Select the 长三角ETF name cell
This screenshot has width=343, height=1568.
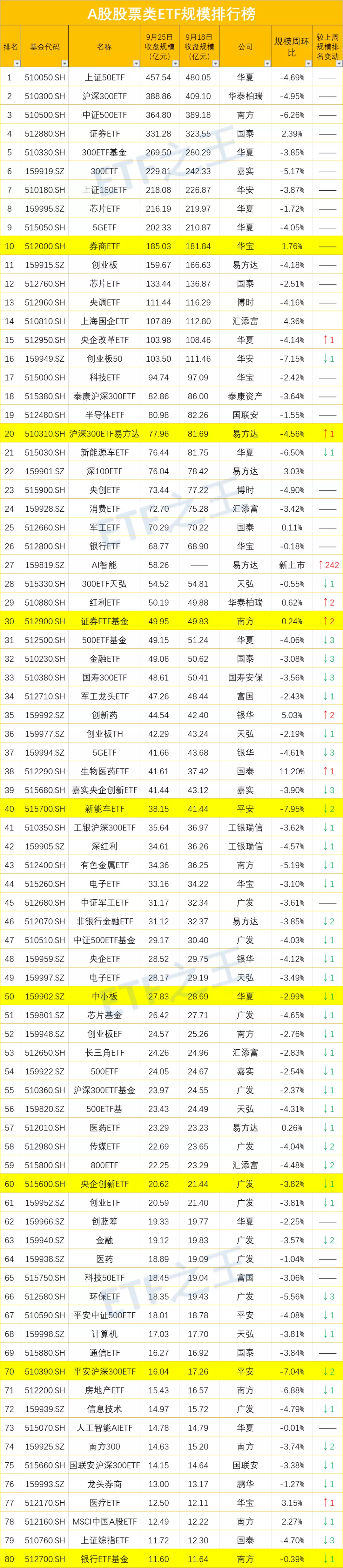104,1053
